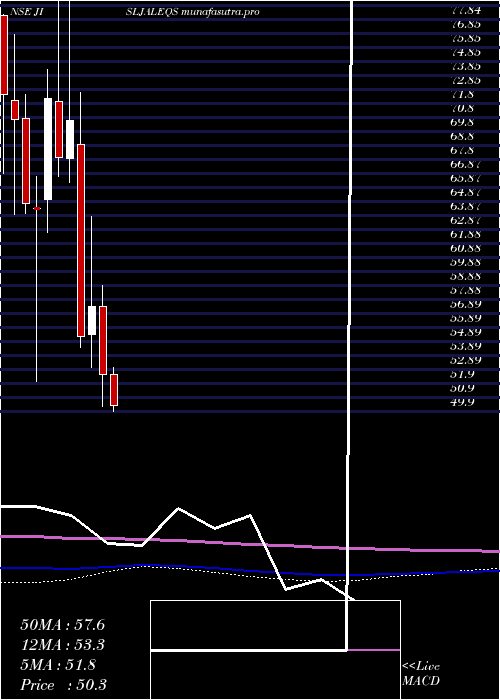Select the 49.9 lowest price label

462,403
